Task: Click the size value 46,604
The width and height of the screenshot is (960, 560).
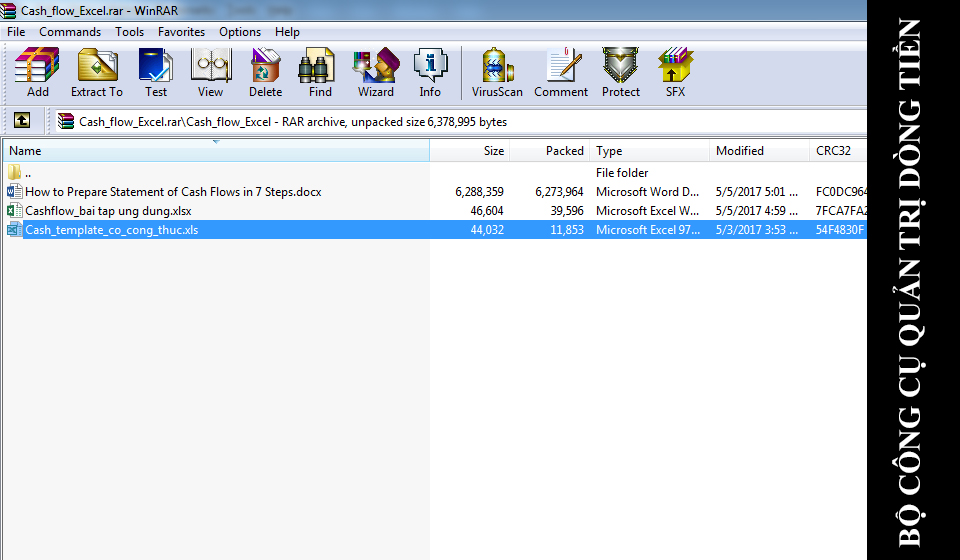Action: [x=487, y=211]
